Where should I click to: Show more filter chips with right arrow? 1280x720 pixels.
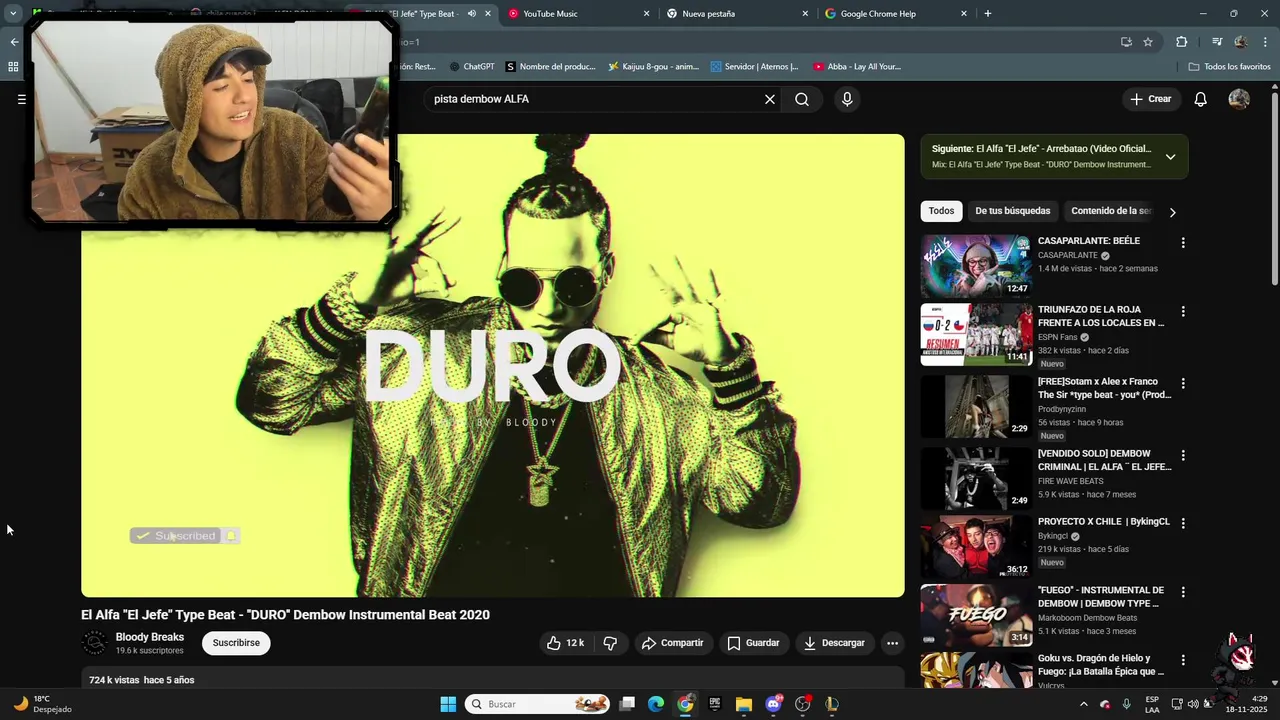1172,212
